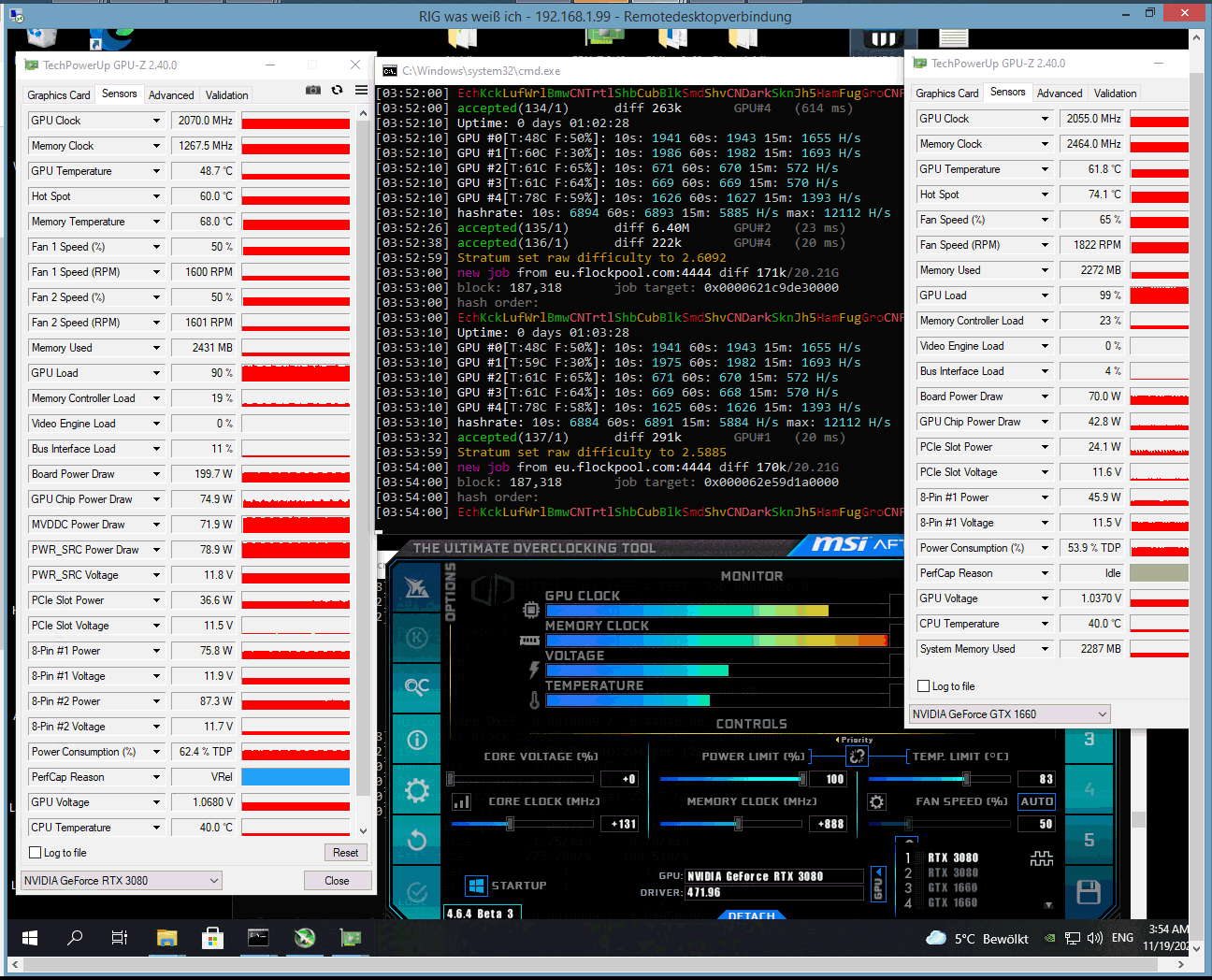Toggle the power-temp limit Priority link icon
Image resolution: width=1212 pixels, height=980 pixels.
pos(857,756)
